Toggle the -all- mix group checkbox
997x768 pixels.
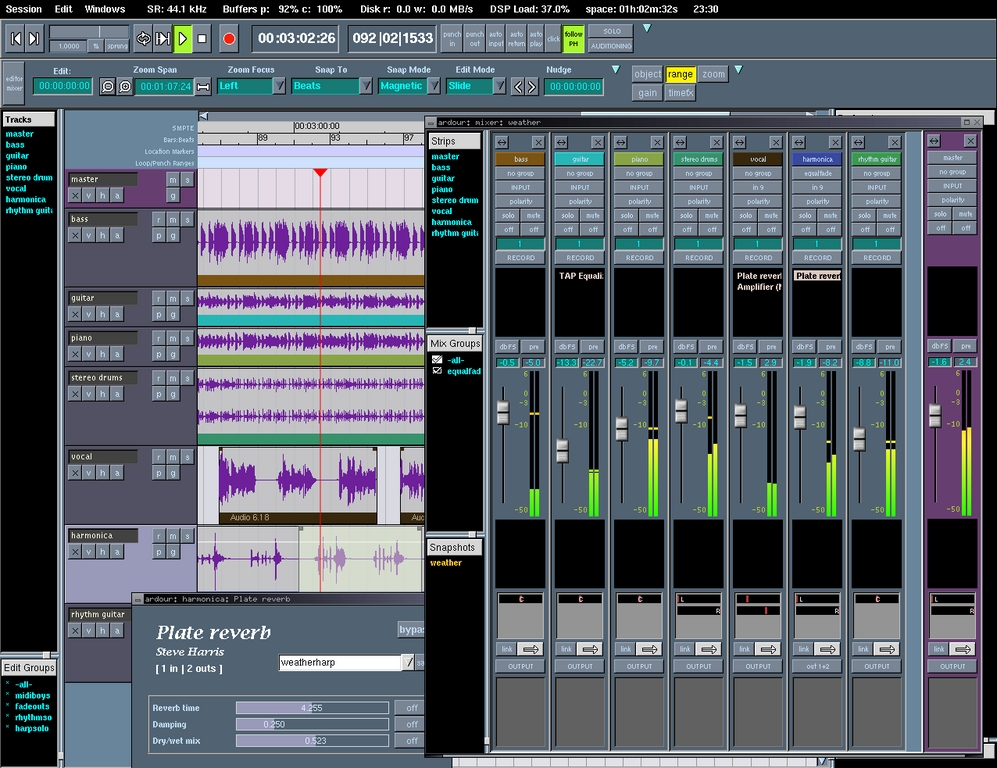click(437, 360)
